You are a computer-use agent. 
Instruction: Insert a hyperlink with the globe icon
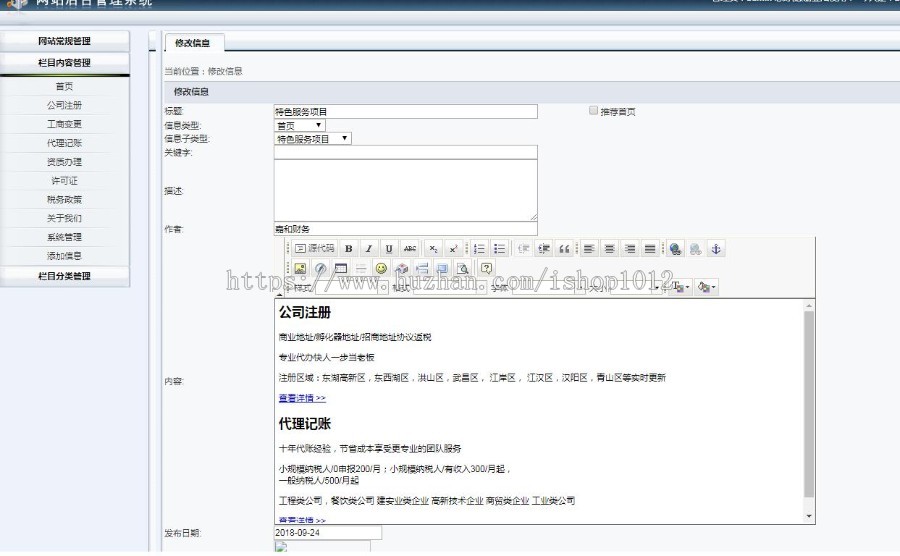coord(675,249)
